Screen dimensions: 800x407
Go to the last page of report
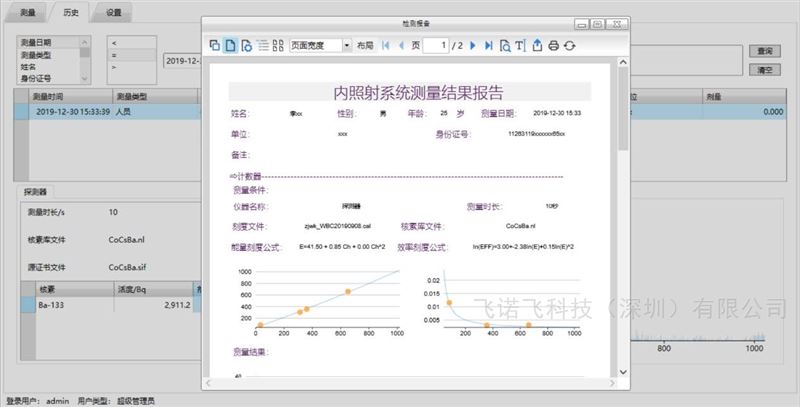(488, 45)
